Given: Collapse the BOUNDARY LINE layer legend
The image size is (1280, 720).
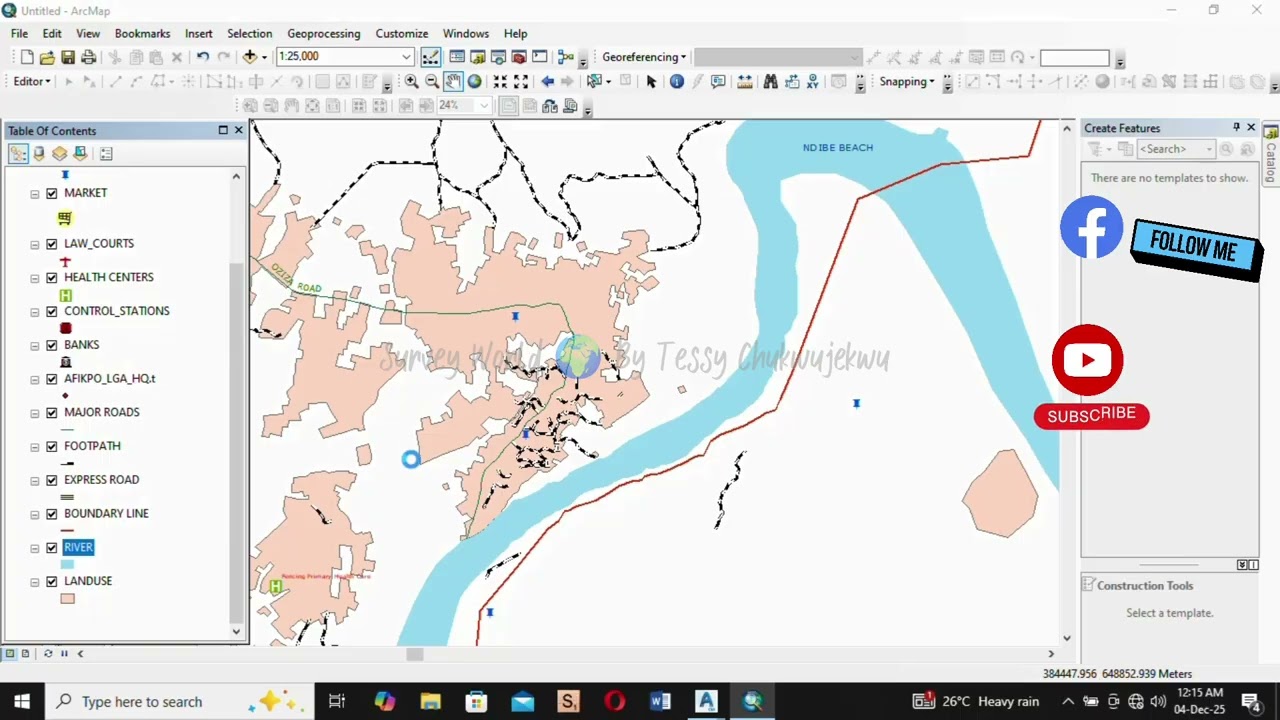Looking at the screenshot, I should click(x=35, y=514).
